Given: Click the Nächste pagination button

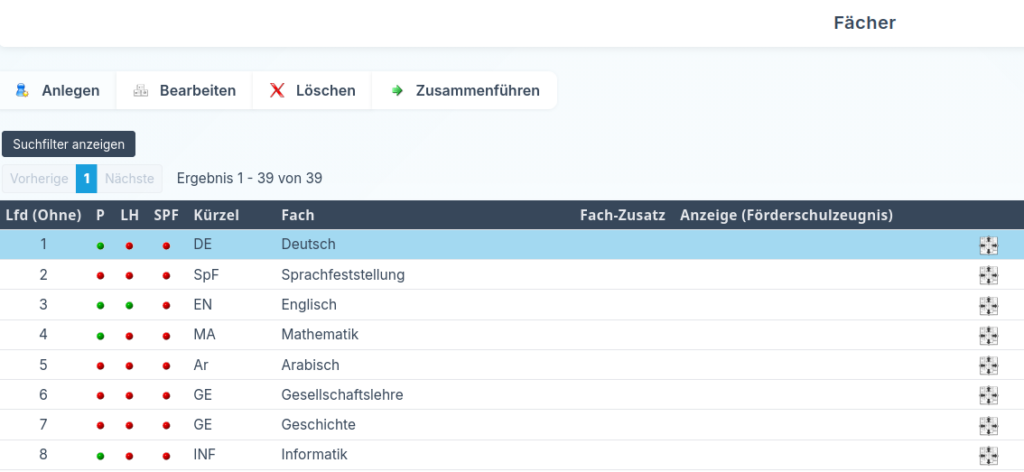Looking at the screenshot, I should pyautogui.click(x=129, y=178).
